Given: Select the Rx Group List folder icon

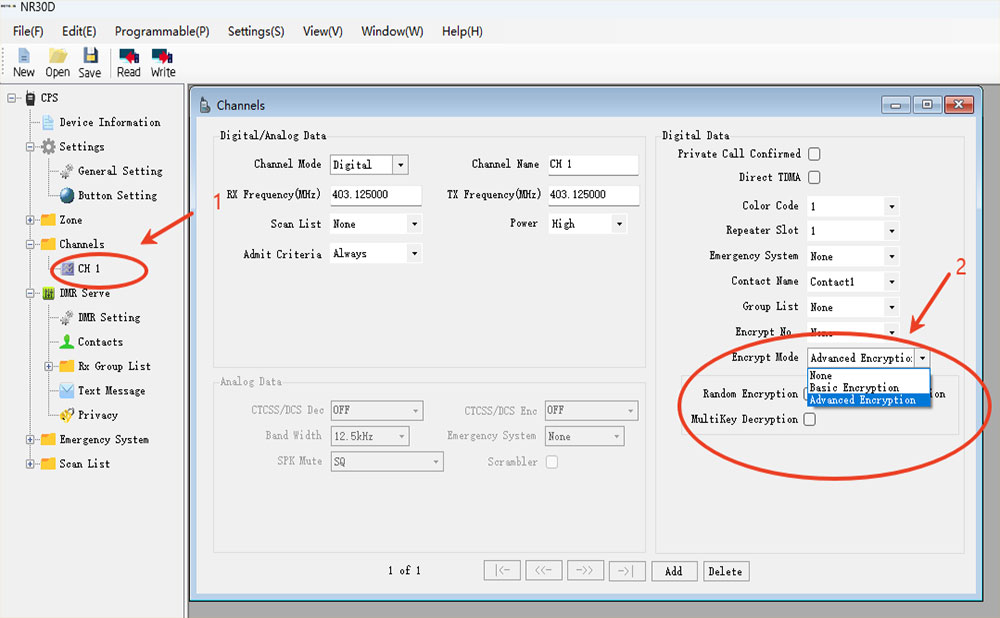Looking at the screenshot, I should tap(67, 366).
